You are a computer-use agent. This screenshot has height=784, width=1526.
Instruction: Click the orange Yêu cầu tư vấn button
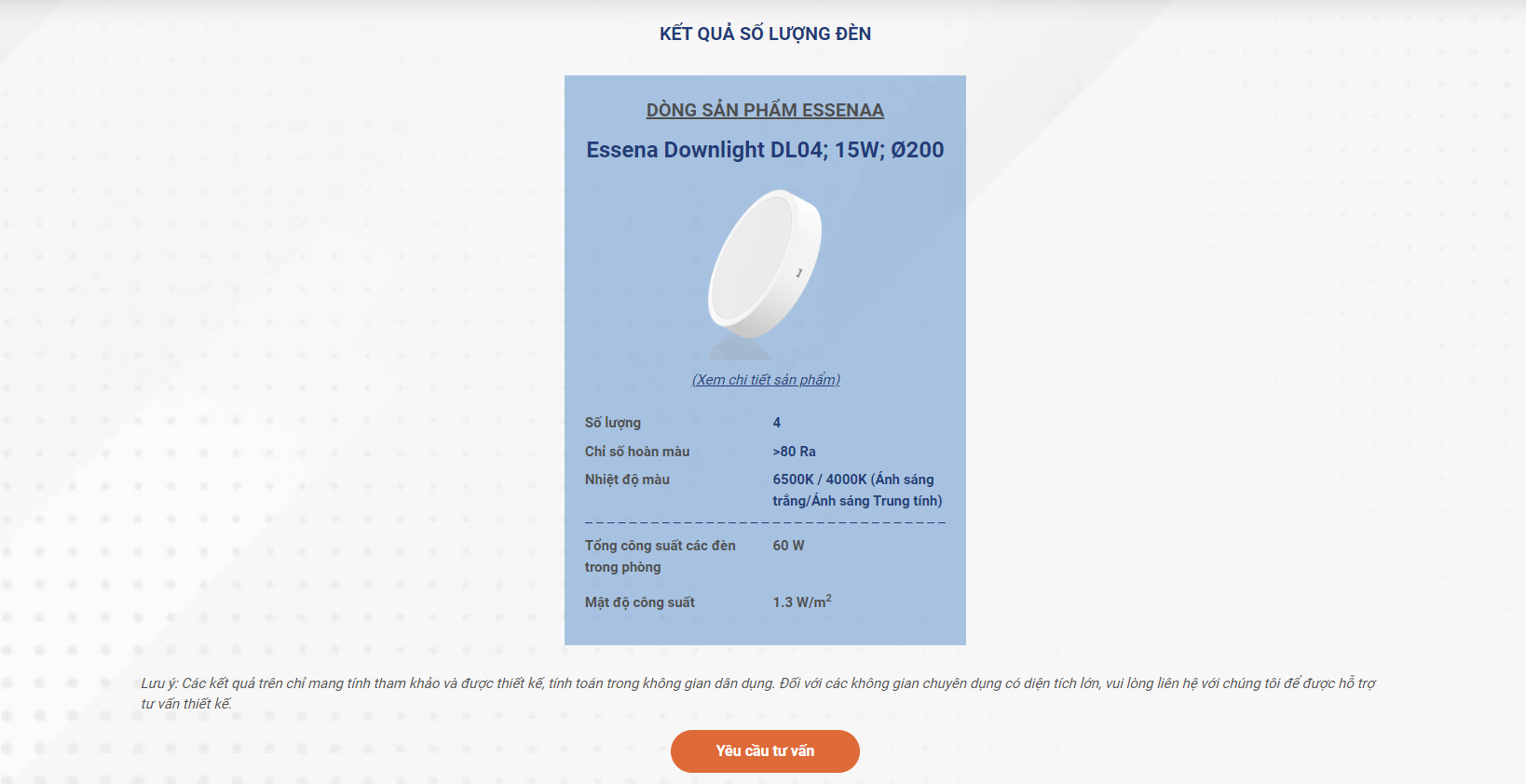[x=765, y=751]
